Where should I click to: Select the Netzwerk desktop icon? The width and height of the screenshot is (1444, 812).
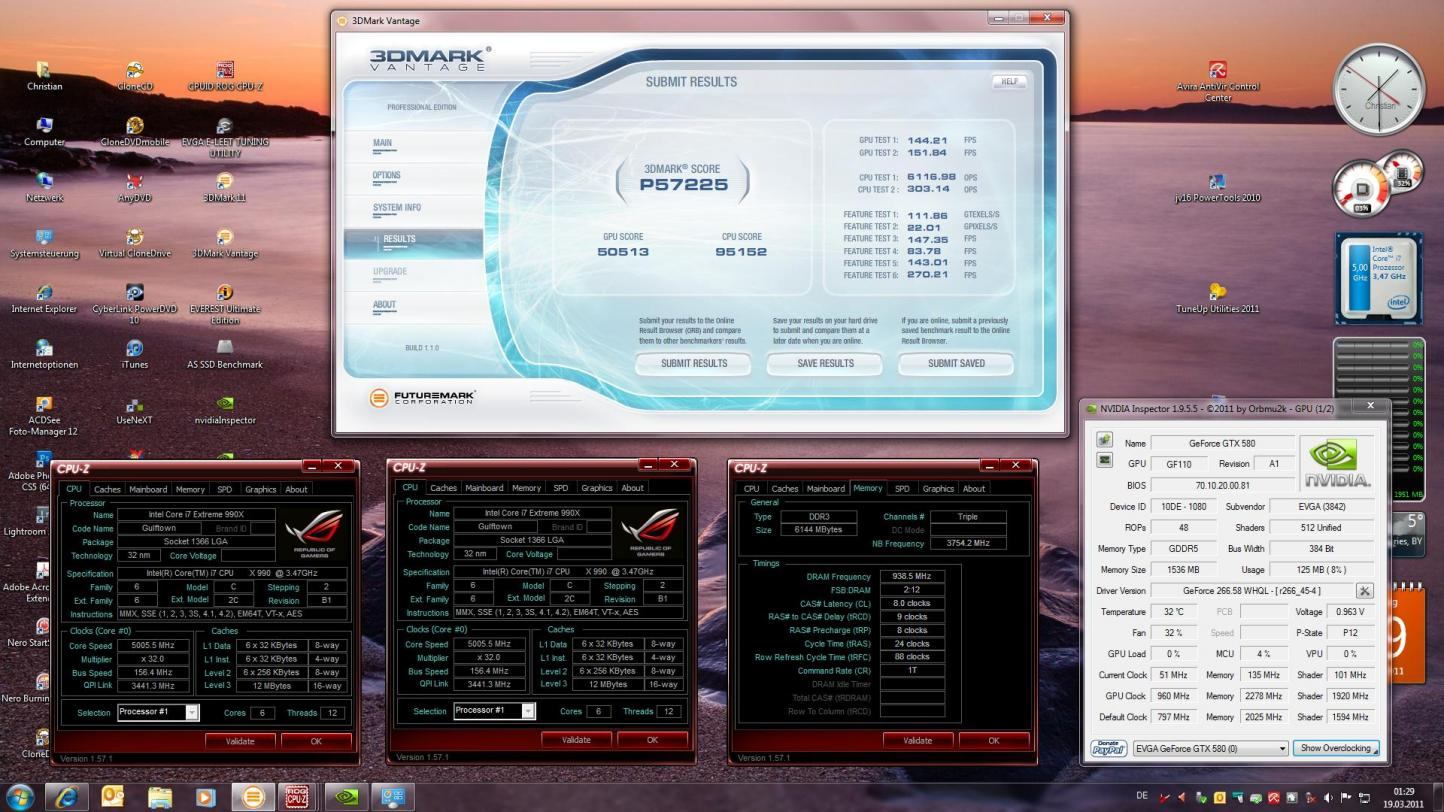coord(44,188)
